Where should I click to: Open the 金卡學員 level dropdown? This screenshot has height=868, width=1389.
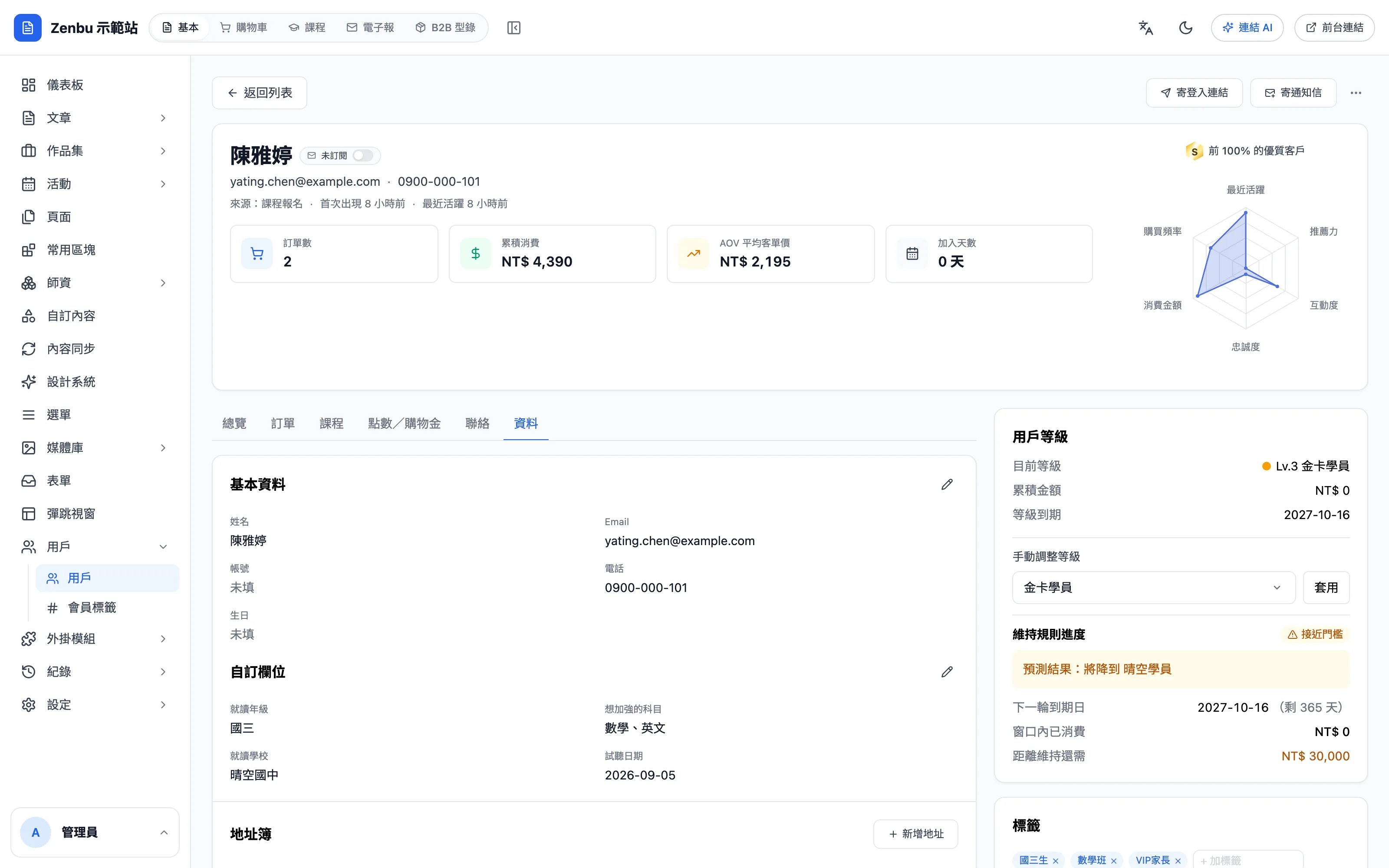[x=1154, y=587]
